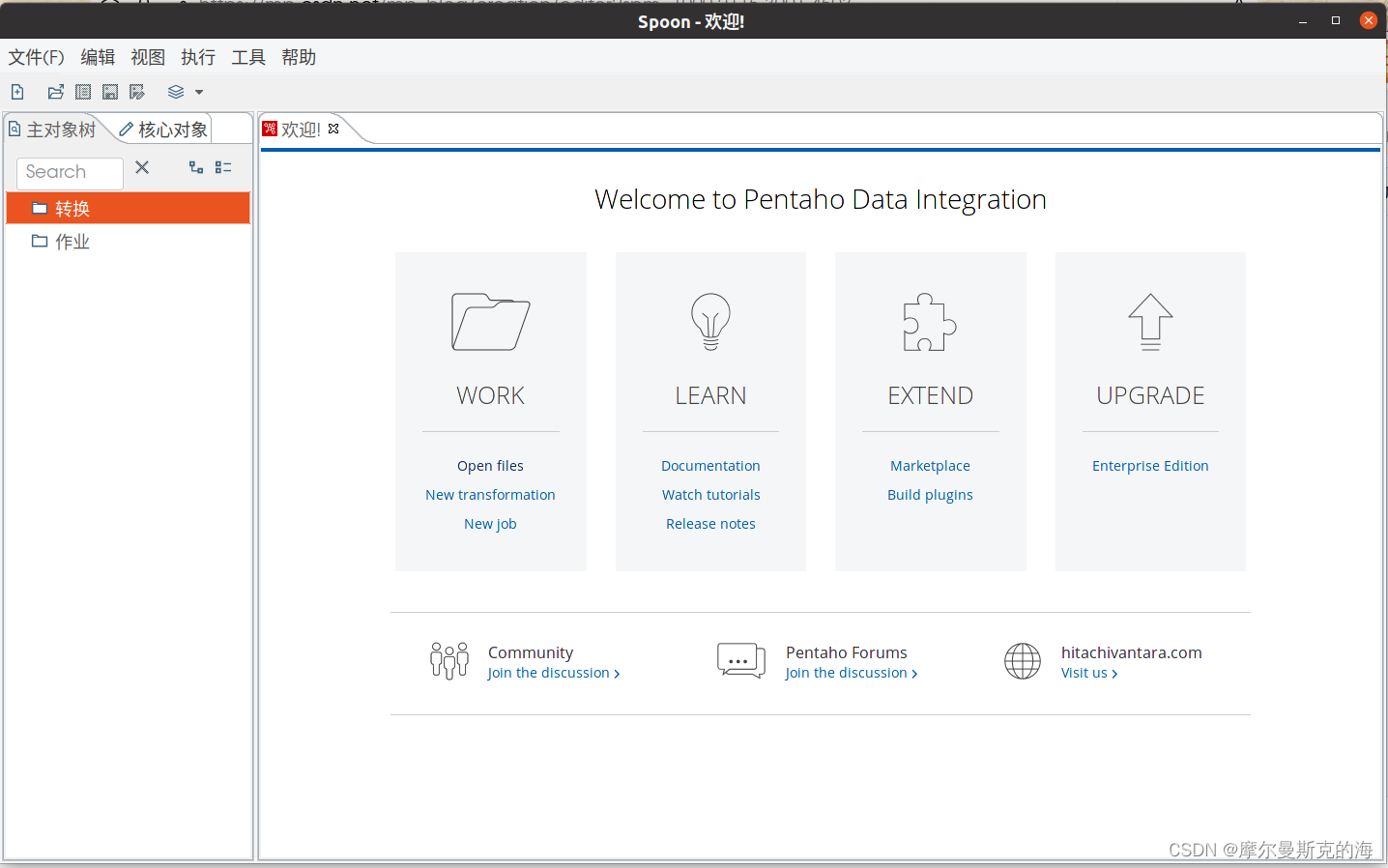The width and height of the screenshot is (1388, 868).
Task: Open the 视图 menu
Action: [148, 57]
